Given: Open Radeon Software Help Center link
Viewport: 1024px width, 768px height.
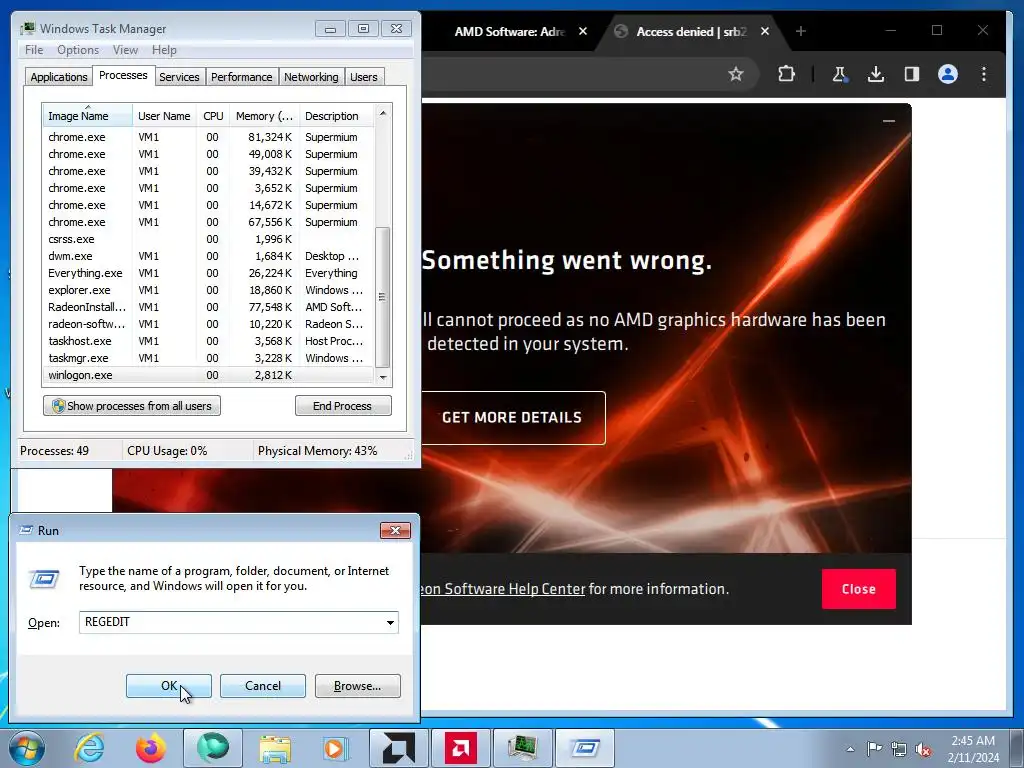Looking at the screenshot, I should (x=503, y=589).
